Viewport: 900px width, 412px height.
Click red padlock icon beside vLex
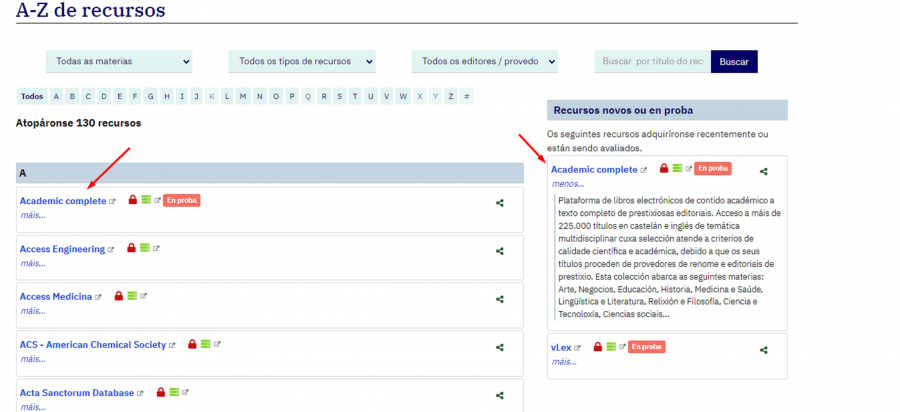[x=598, y=347]
